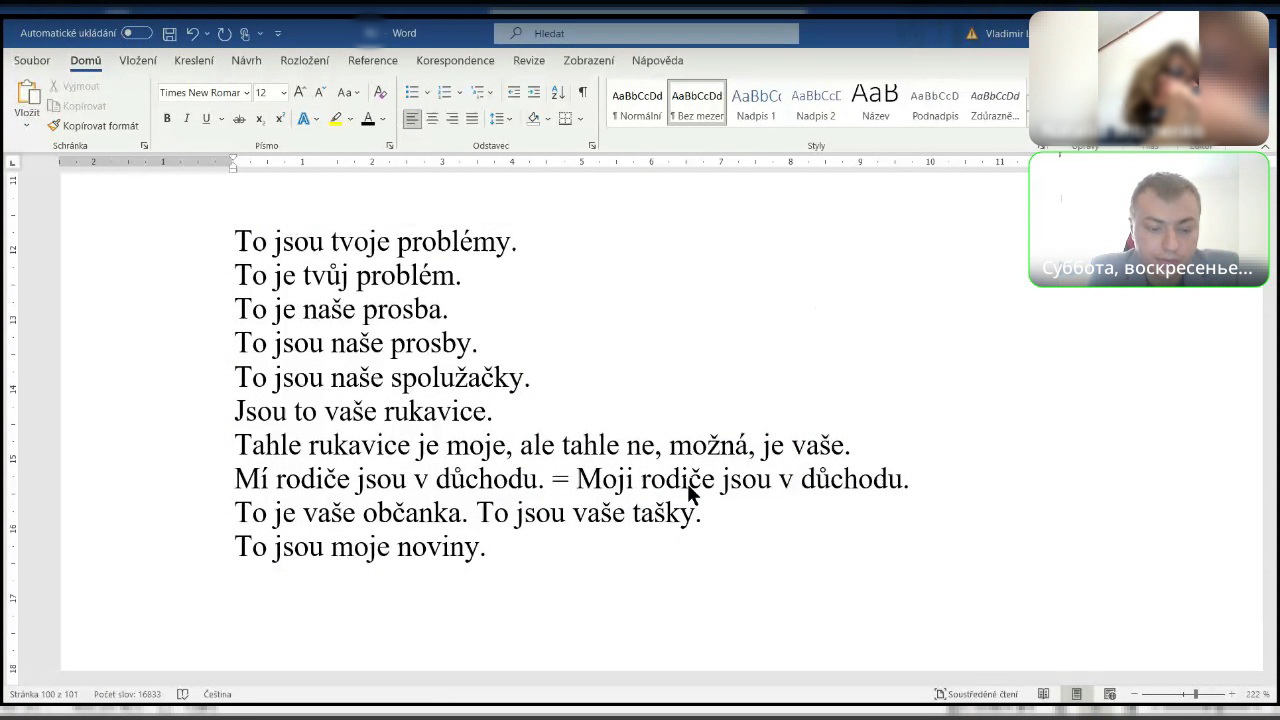Open the Vložení ribbon tab

tap(138, 60)
